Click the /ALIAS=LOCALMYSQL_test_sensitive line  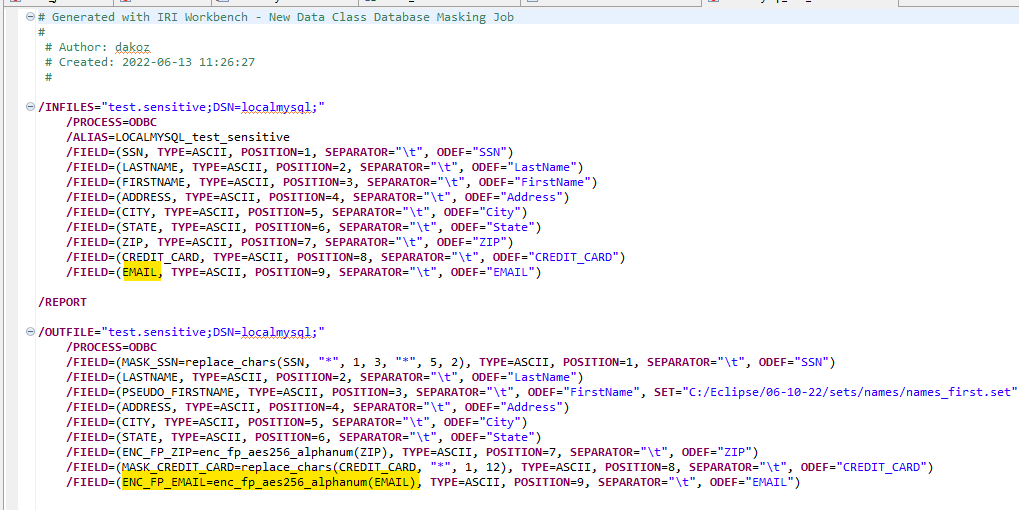[177, 136]
